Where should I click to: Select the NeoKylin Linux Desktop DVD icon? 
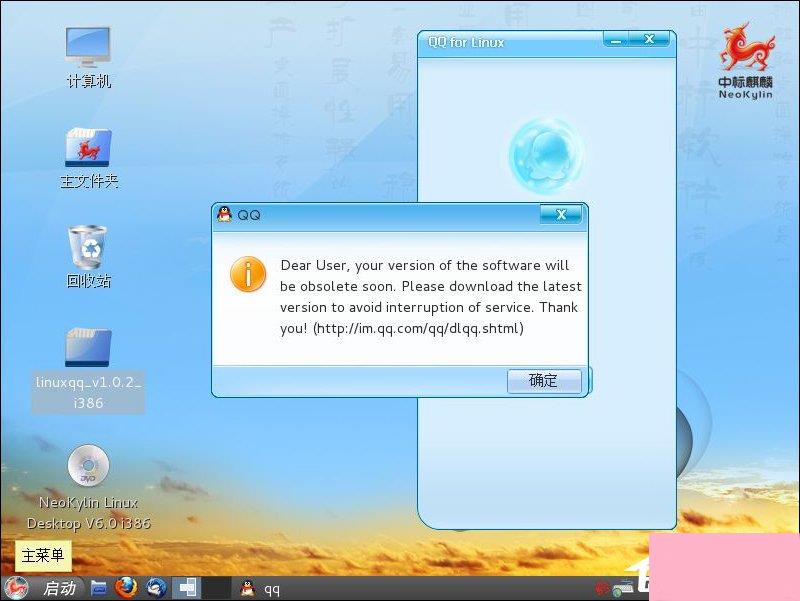(88, 487)
